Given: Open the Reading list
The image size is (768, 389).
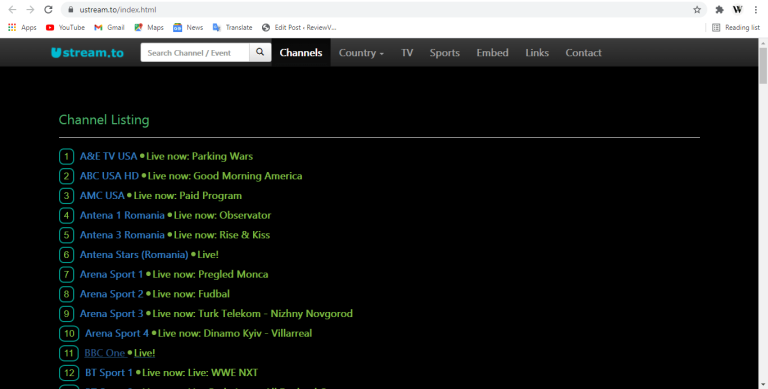Looking at the screenshot, I should tap(736, 27).
